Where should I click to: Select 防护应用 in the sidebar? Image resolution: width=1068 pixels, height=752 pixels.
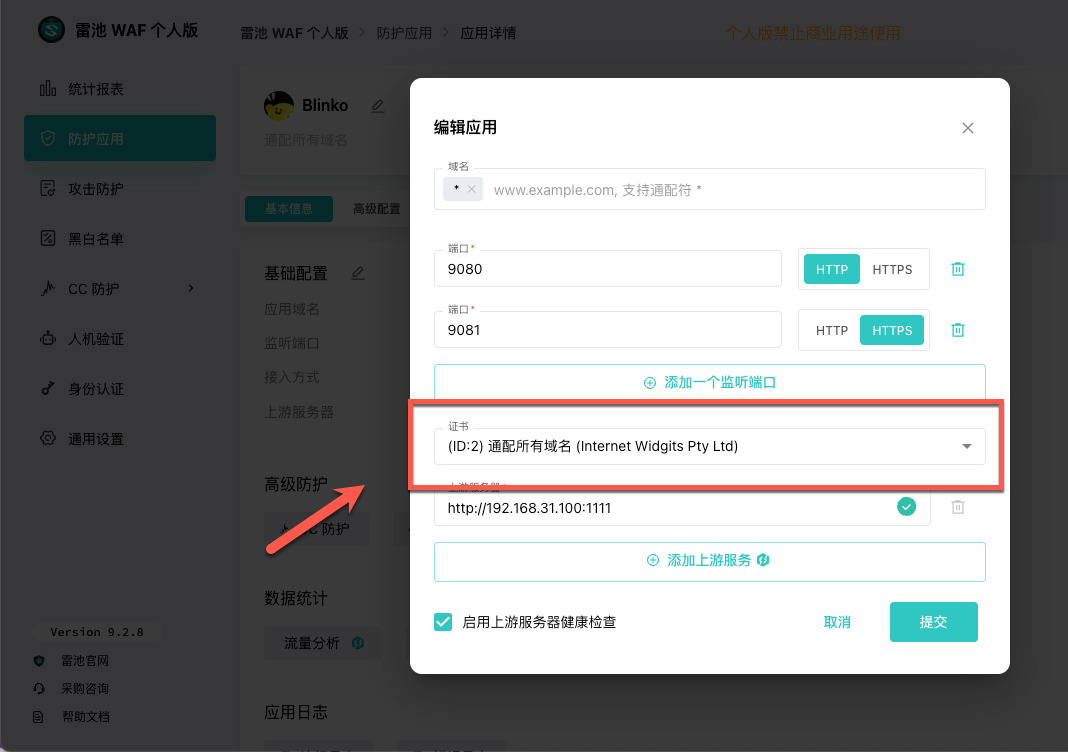[120, 138]
